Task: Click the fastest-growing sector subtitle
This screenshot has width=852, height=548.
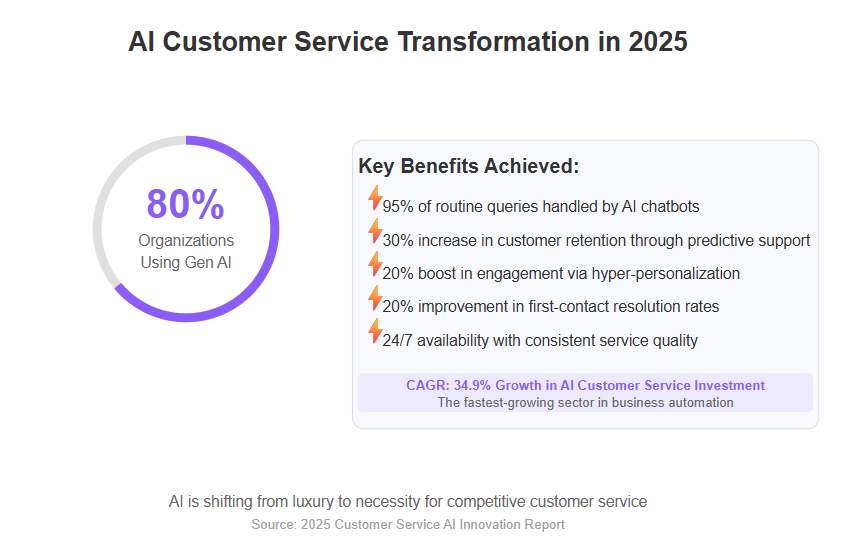Action: 585,402
